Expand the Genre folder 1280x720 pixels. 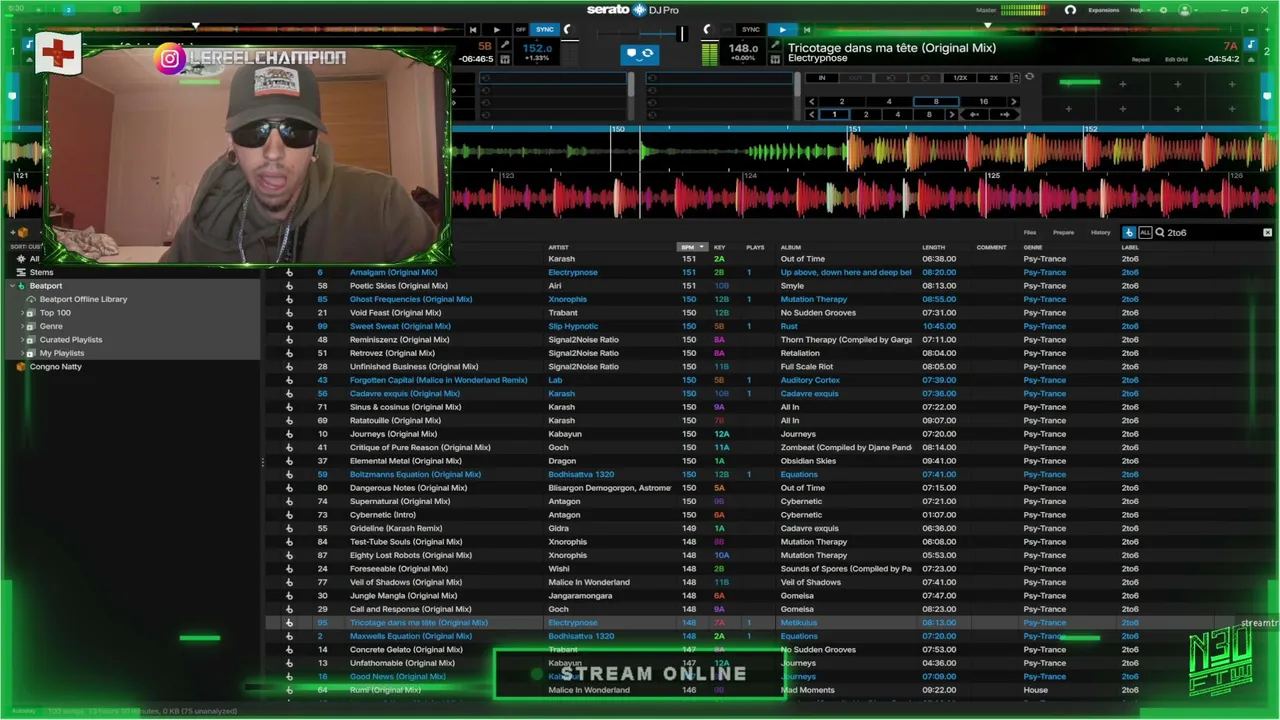22,326
